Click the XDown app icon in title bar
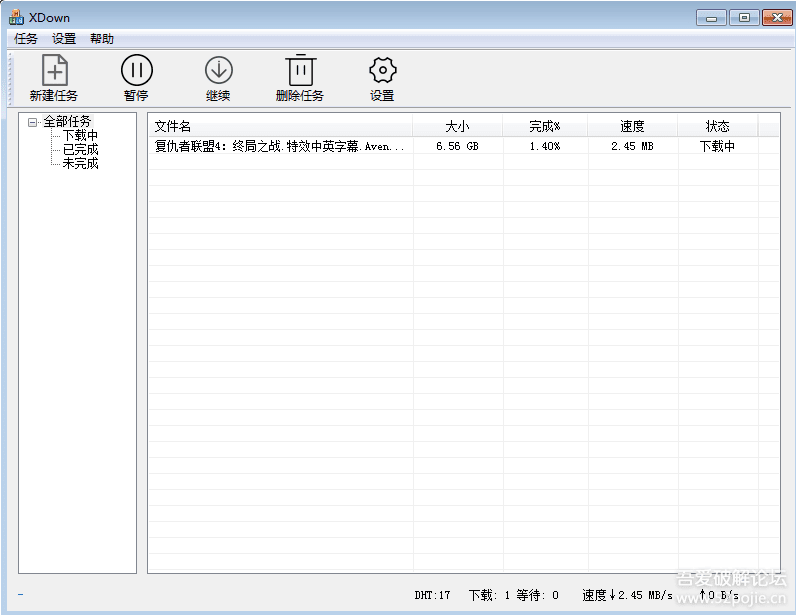Viewport: 796px width, 615px height. (x=16, y=17)
